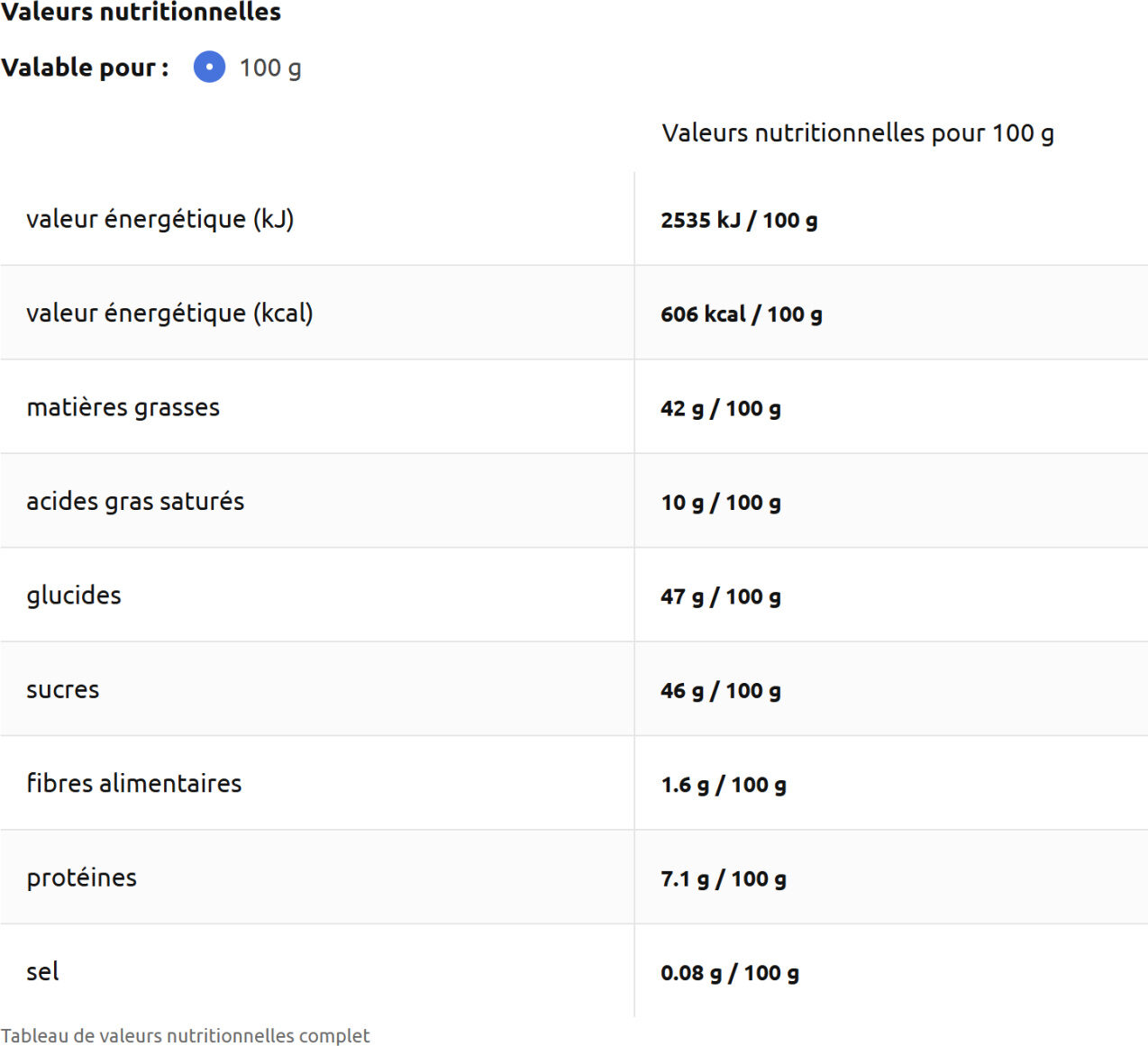Click the 'valeur énergétique (kcal)' row label
This screenshot has height=1046, width=1148.
(x=169, y=314)
